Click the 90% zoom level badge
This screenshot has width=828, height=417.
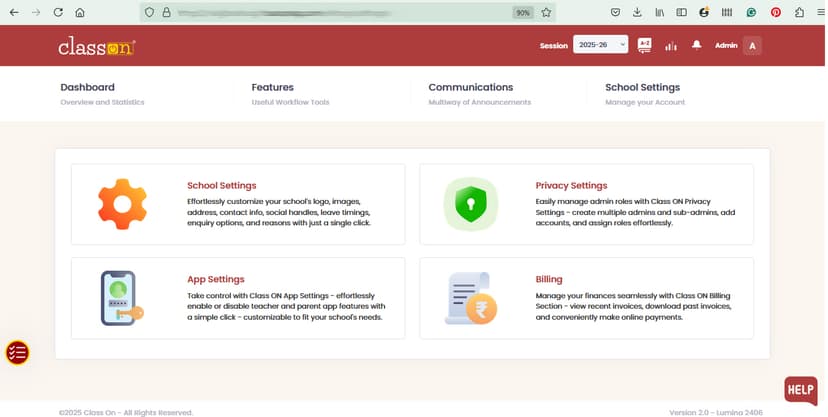click(x=523, y=13)
